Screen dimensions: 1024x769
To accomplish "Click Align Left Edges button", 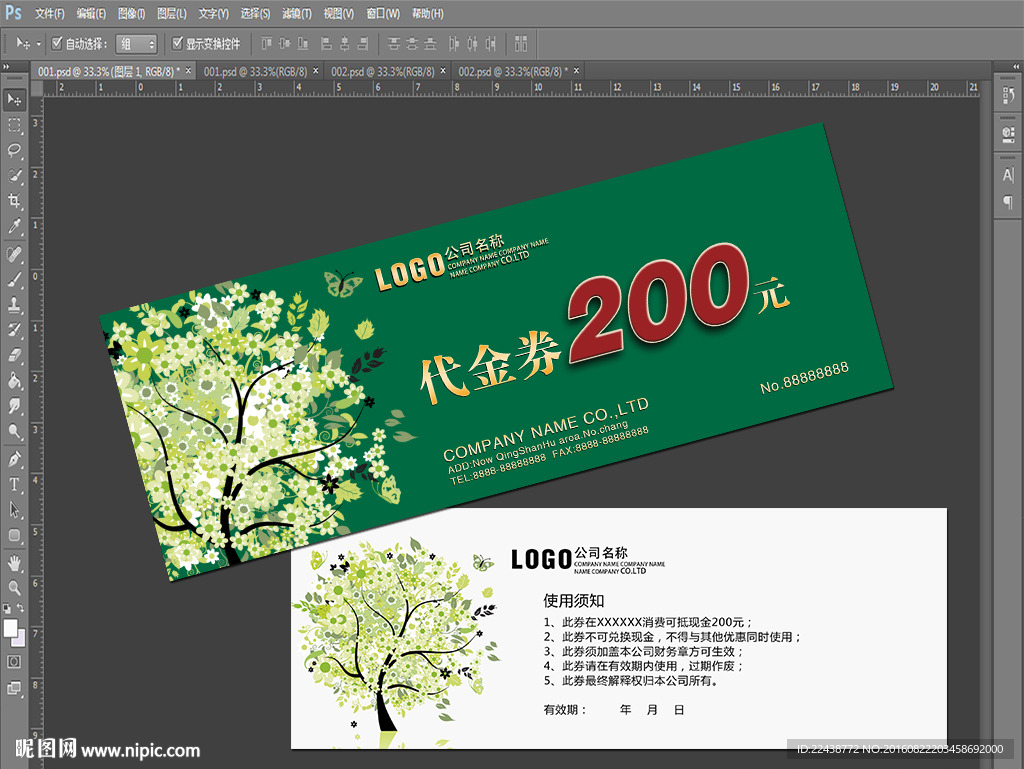I will point(327,44).
